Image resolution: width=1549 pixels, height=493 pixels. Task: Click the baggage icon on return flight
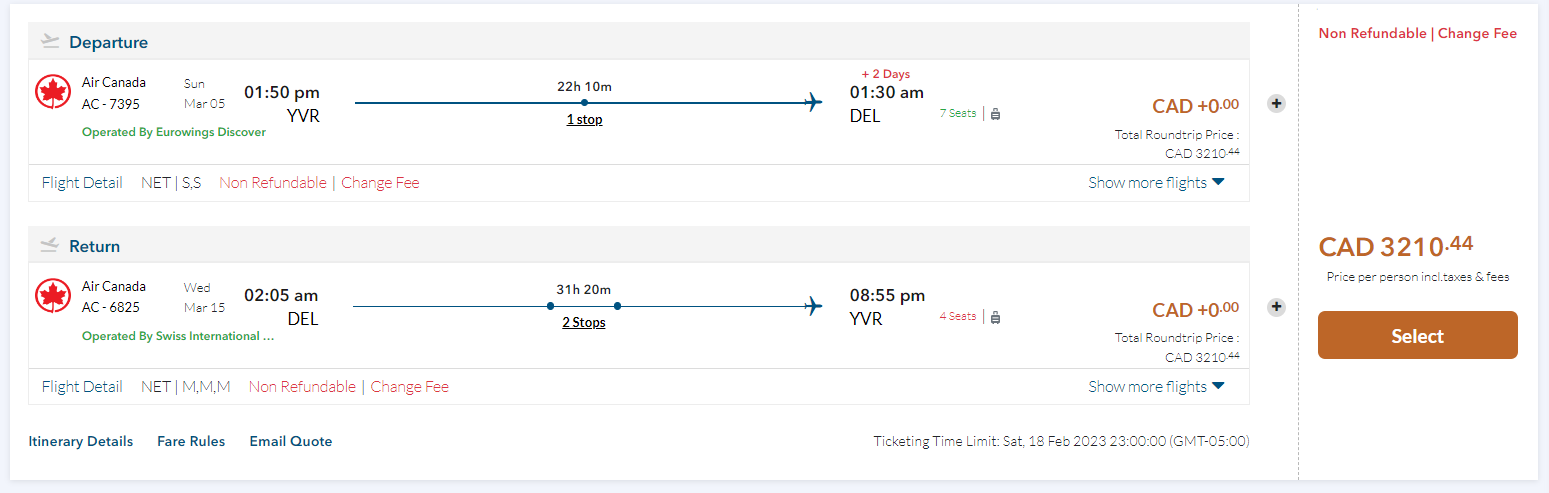995,317
